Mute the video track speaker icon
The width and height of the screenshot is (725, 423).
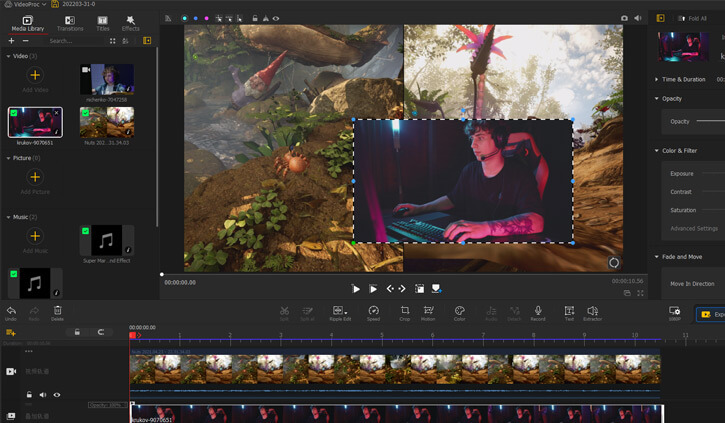pos(43,395)
